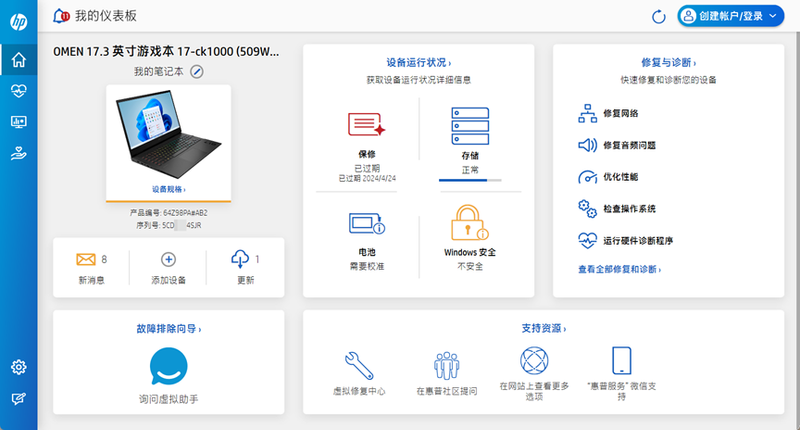Open the 修复与诊断 heading link

tap(668, 62)
